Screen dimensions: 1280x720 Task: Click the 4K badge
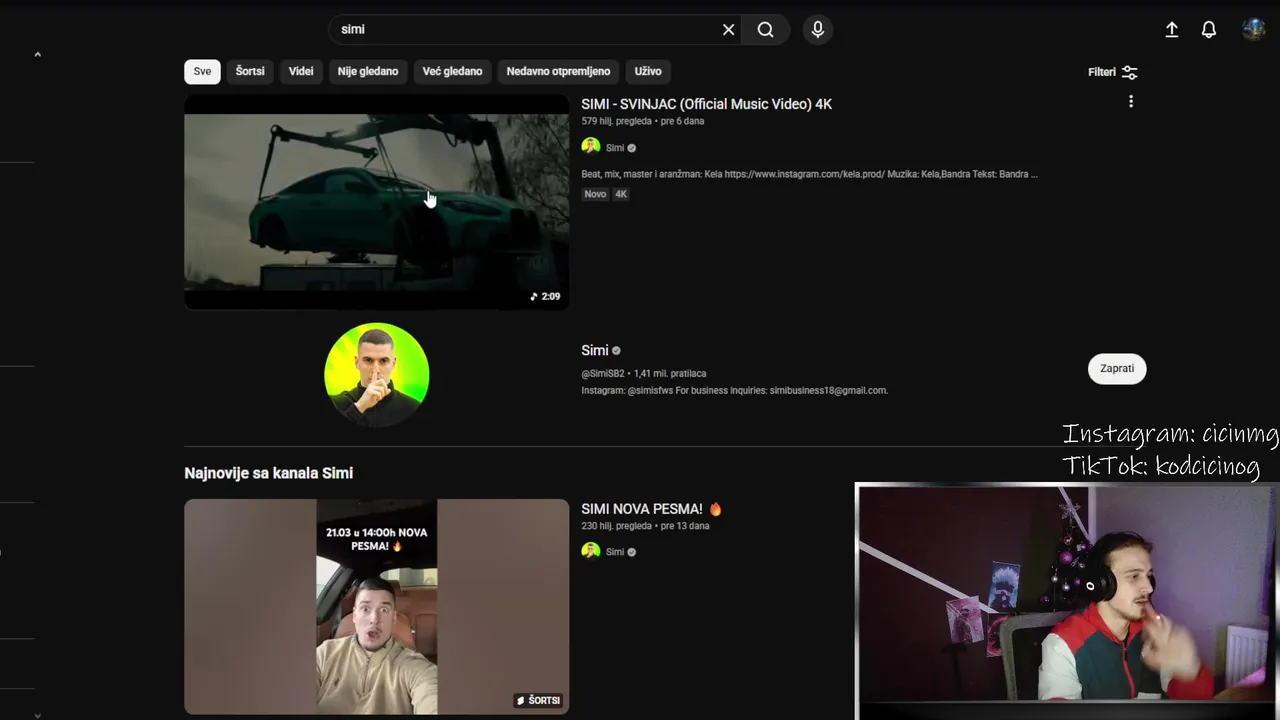click(x=621, y=194)
